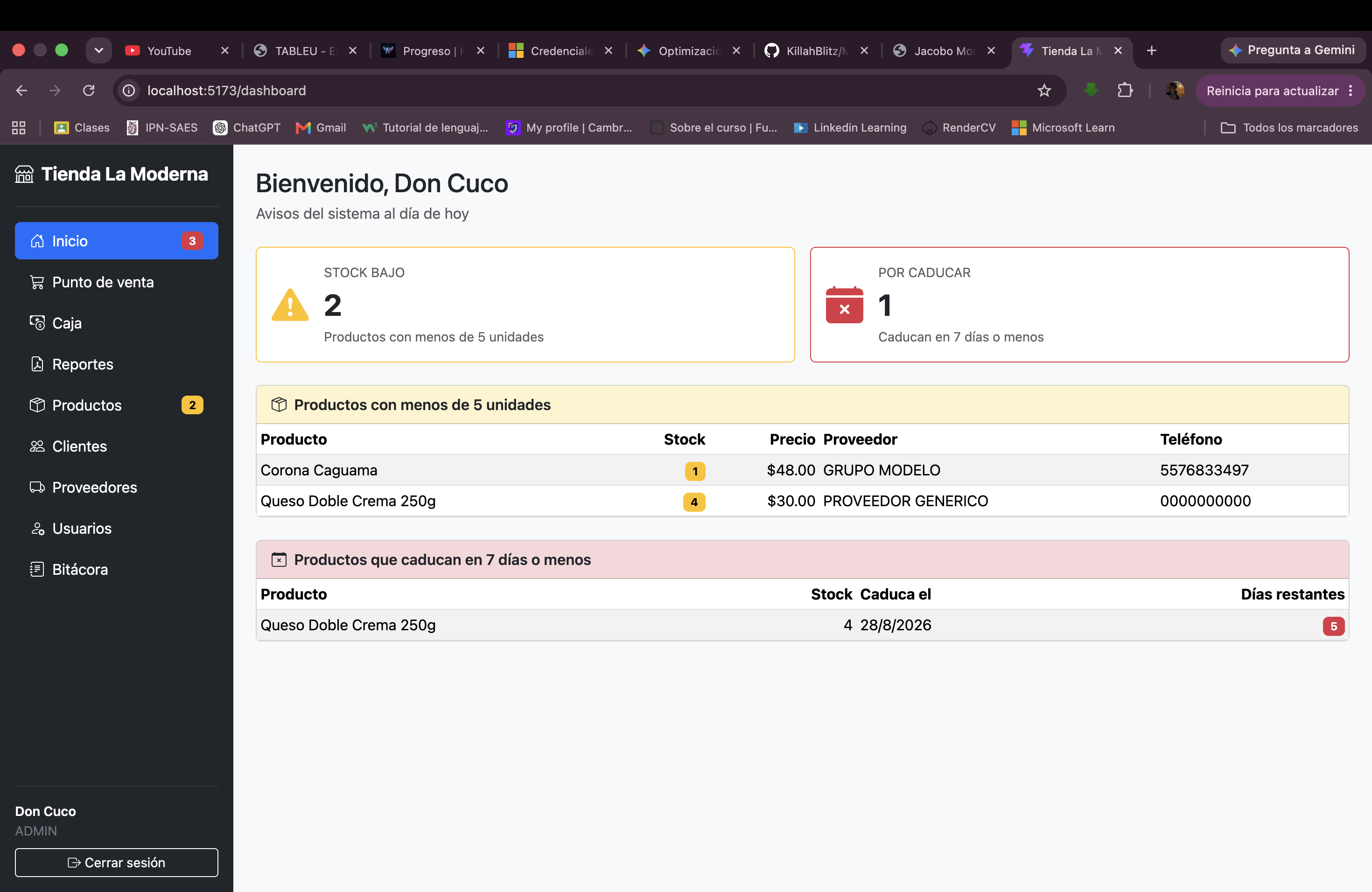1372x892 pixels.
Task: Switch to the TABLEU tab
Action: (306, 51)
